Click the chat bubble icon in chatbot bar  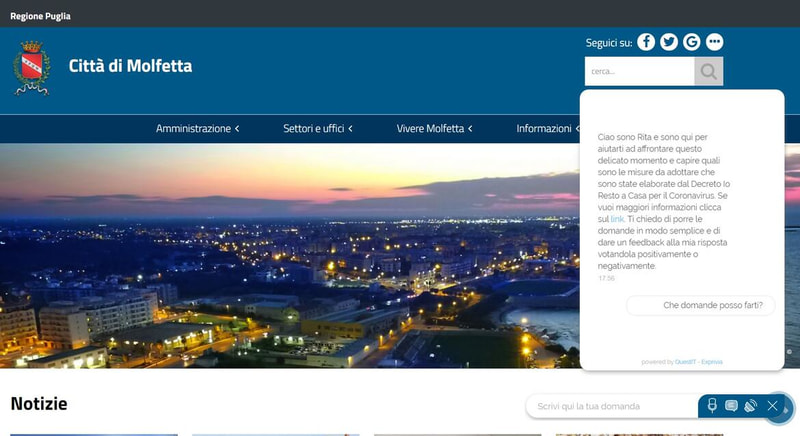coord(731,405)
